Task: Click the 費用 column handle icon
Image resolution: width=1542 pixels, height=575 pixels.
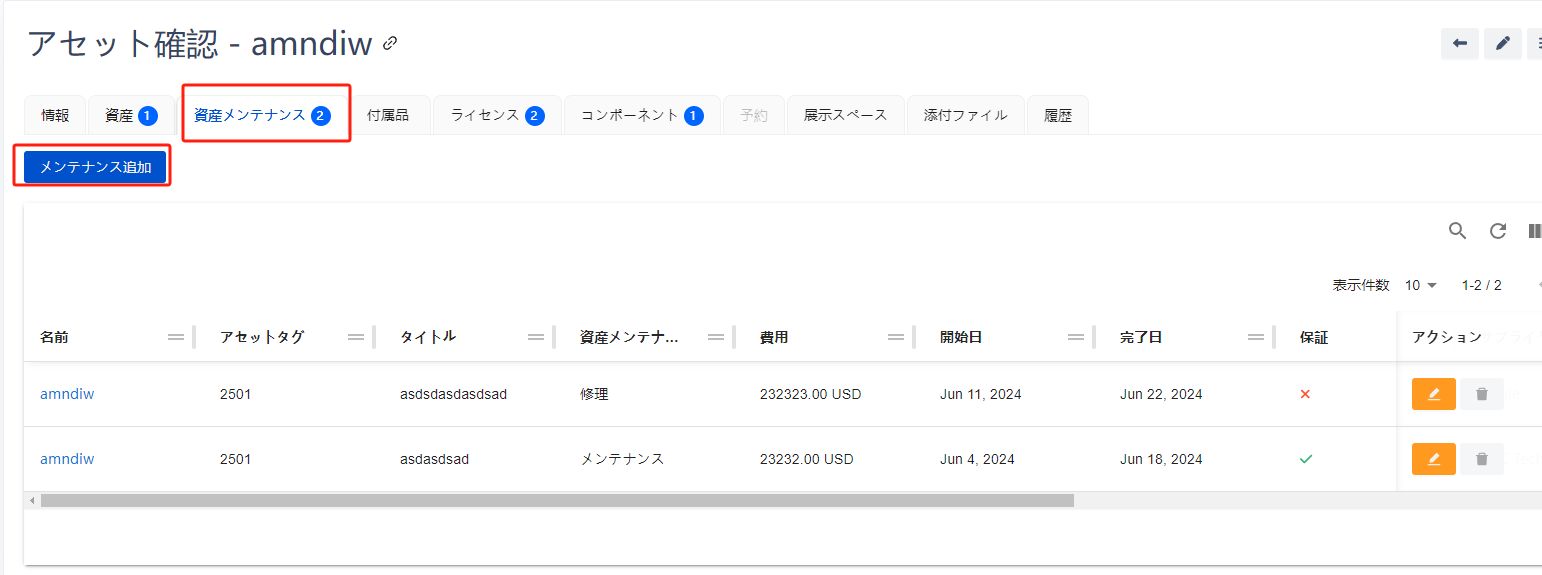Action: pyautogui.click(x=896, y=337)
